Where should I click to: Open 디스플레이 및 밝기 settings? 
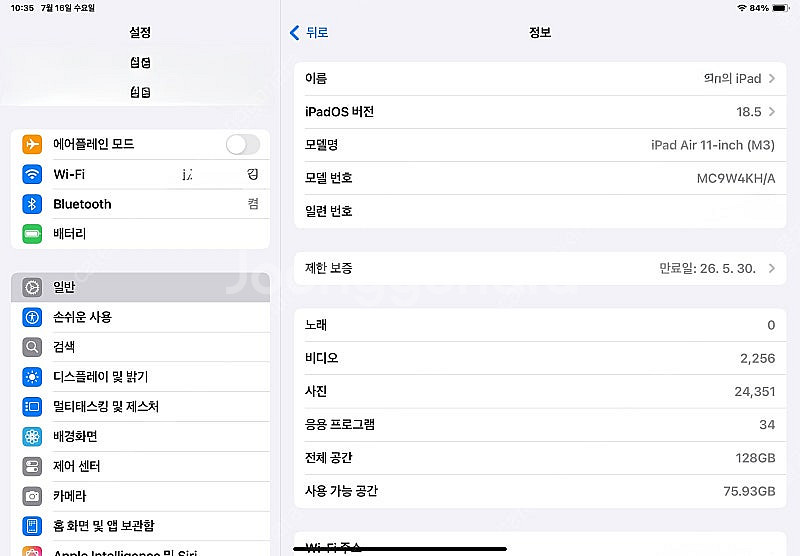coord(140,377)
